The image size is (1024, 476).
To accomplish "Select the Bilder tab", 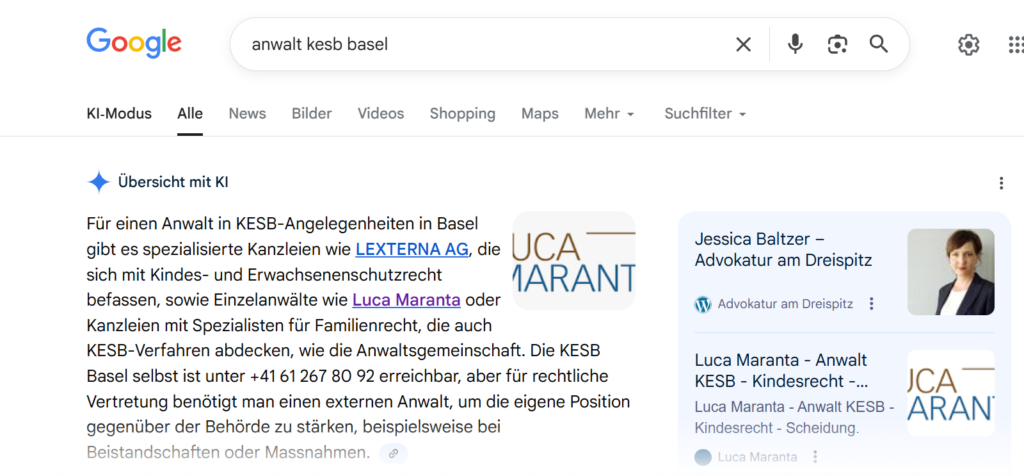I will tap(311, 114).
